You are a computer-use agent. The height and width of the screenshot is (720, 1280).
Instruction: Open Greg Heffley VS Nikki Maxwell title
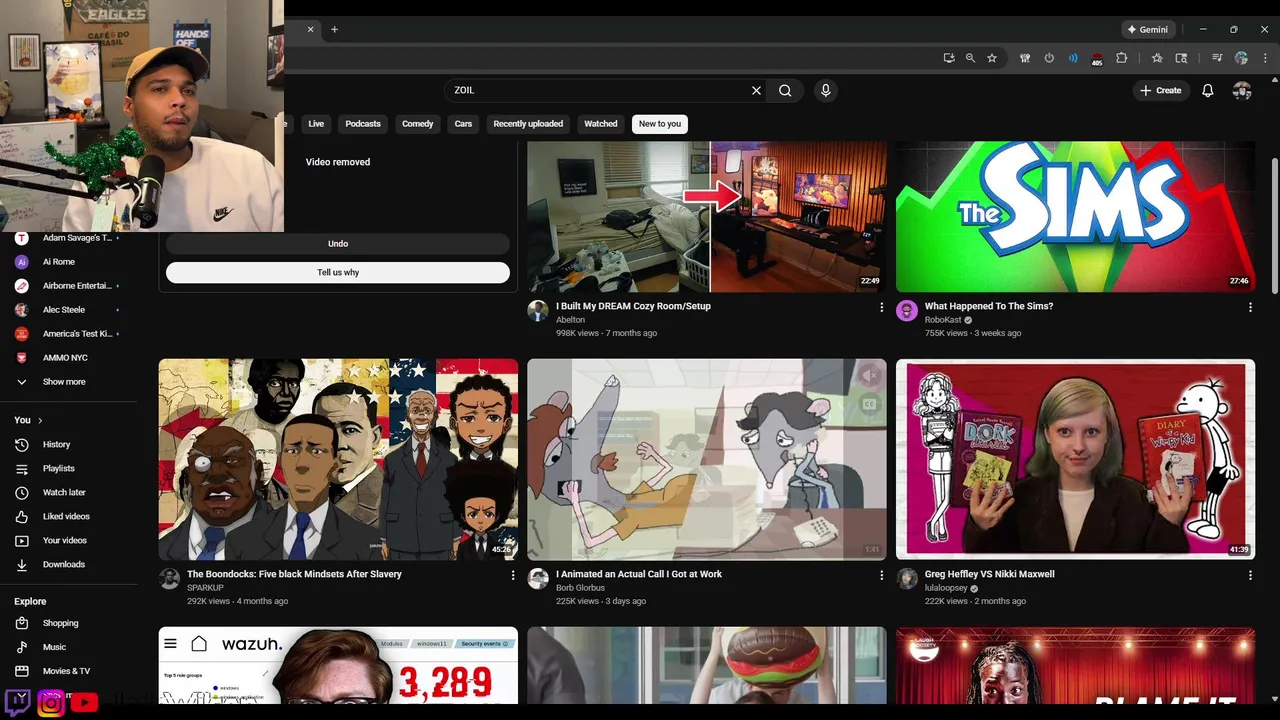click(x=989, y=574)
